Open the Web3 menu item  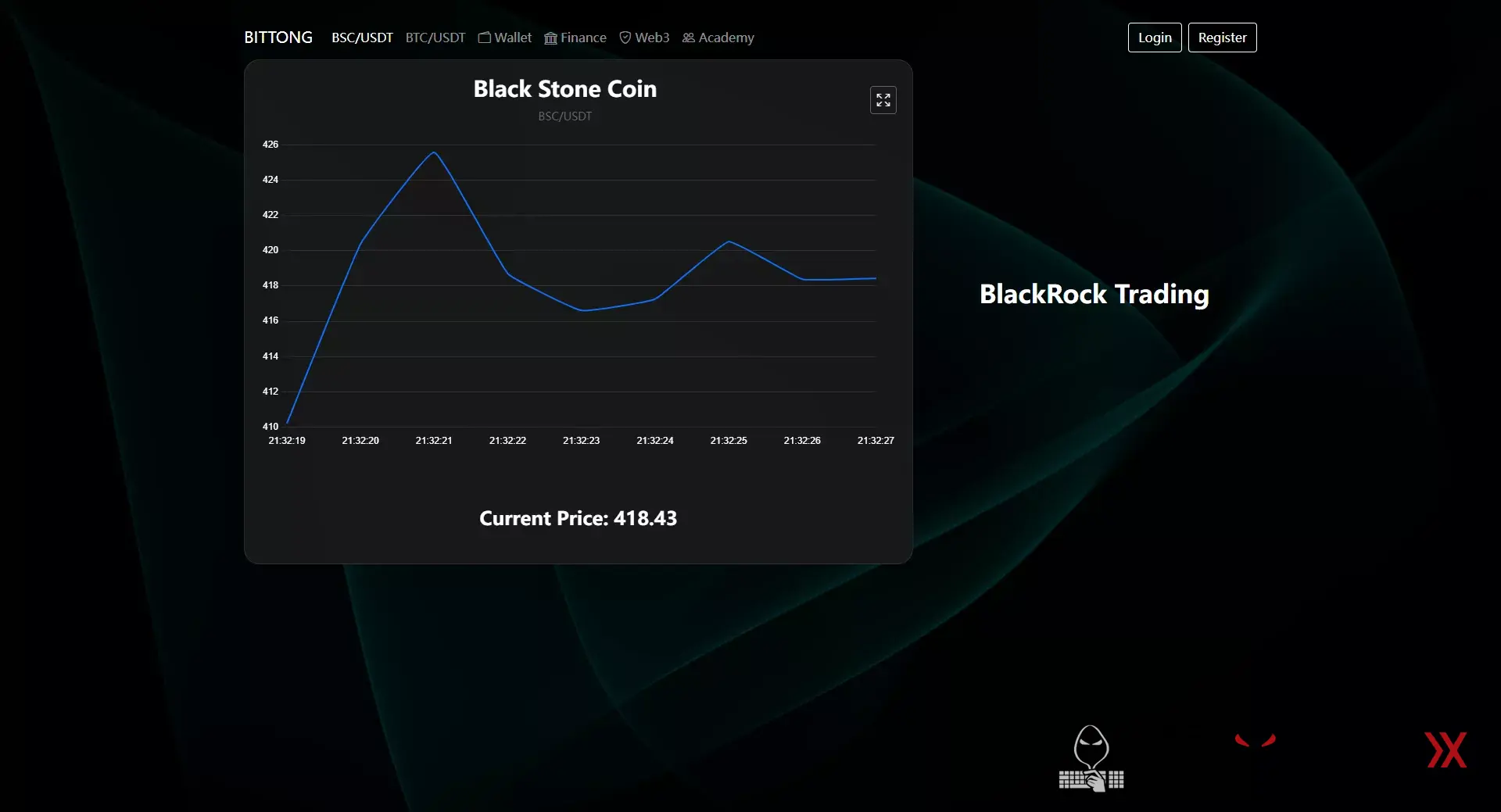click(644, 38)
